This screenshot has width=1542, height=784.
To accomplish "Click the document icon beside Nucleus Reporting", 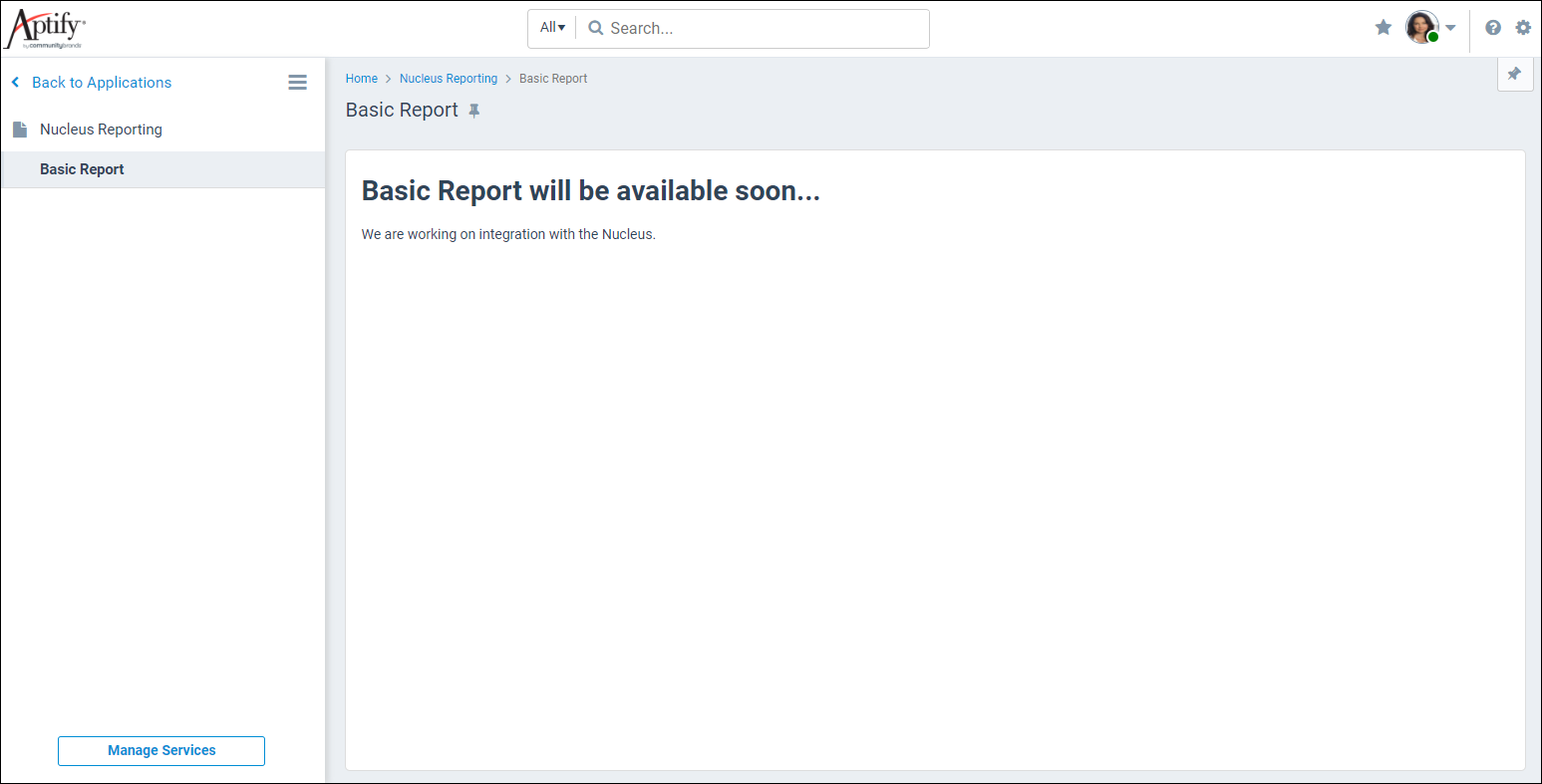I will click(20, 129).
